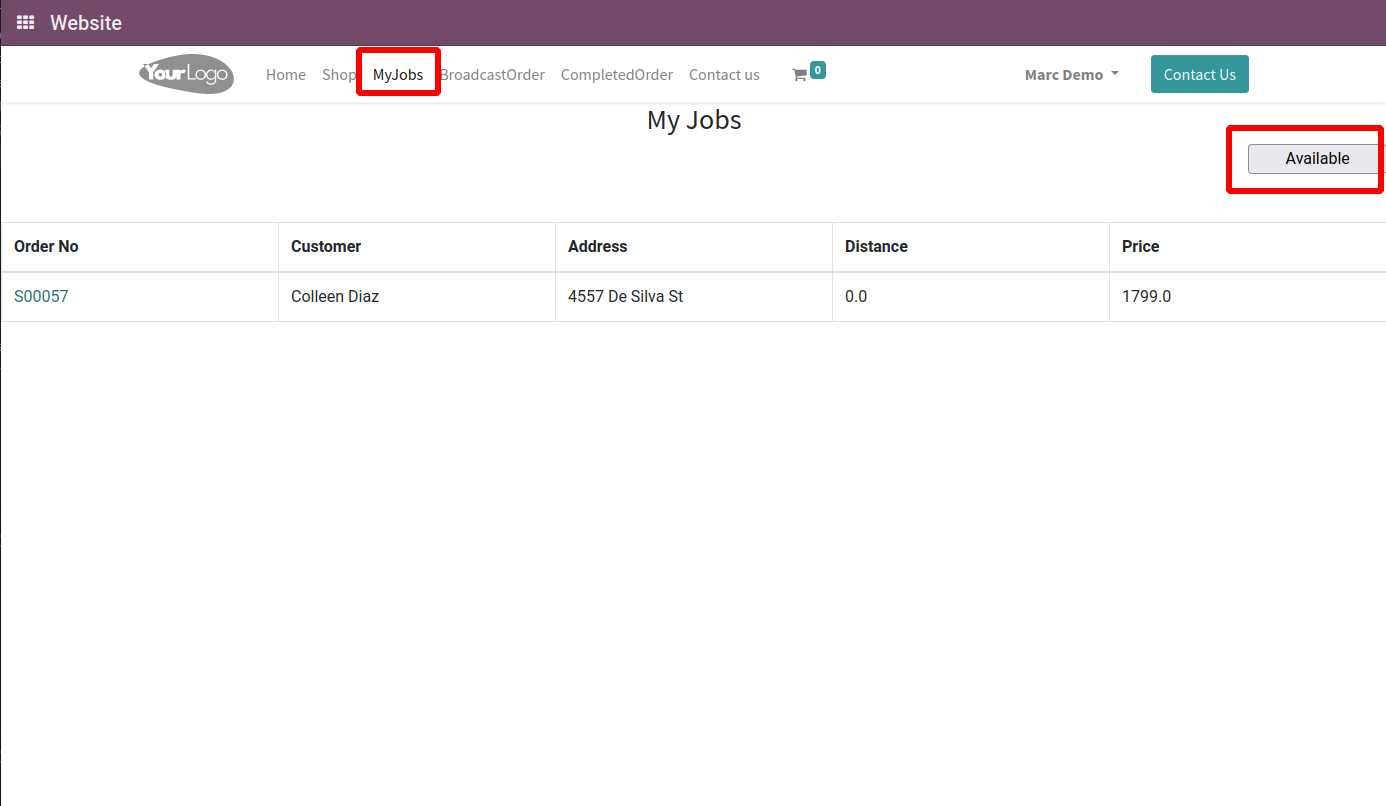Open the Shop menu item
The height and width of the screenshot is (806, 1386).
click(x=339, y=75)
